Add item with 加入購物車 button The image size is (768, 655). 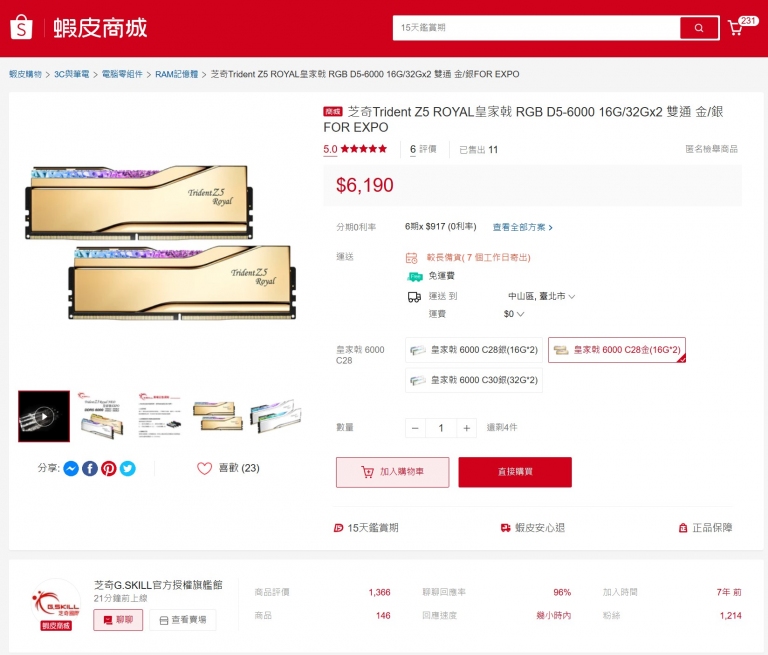coord(392,472)
